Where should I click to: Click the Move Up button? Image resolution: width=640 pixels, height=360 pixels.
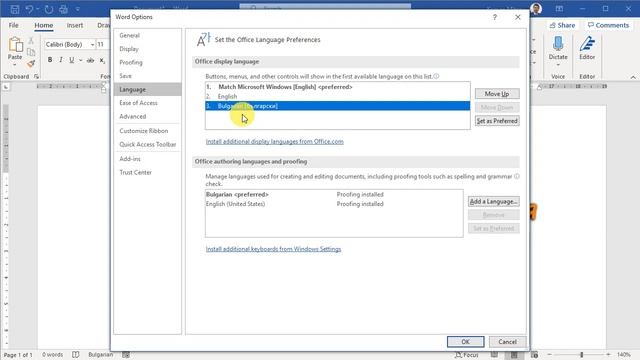(497, 94)
